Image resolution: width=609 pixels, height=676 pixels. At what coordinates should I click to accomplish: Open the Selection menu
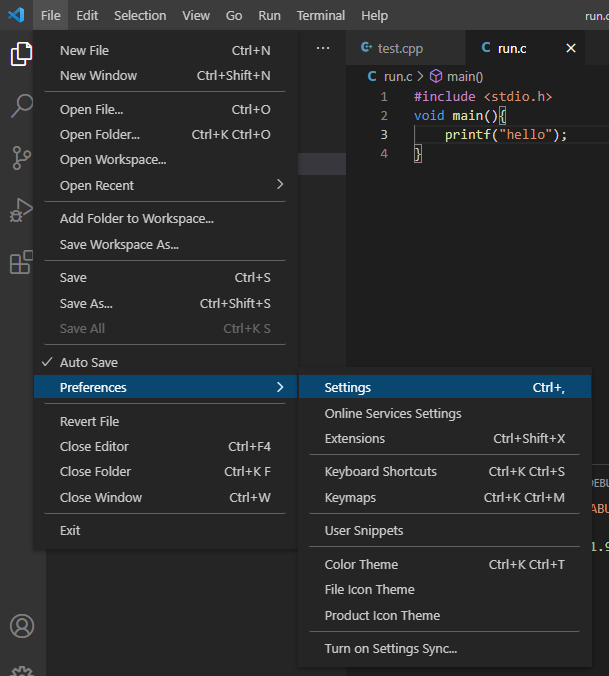[140, 16]
